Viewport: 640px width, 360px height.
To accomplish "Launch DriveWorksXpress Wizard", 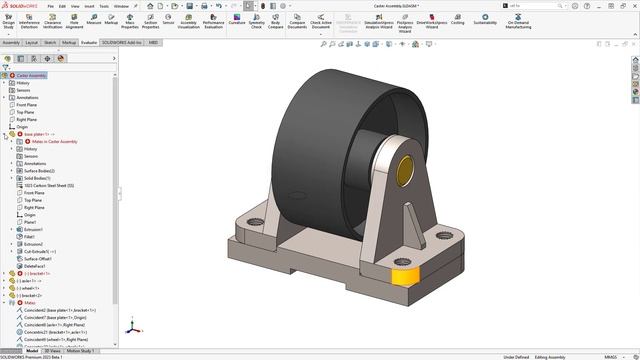I will tap(432, 21).
